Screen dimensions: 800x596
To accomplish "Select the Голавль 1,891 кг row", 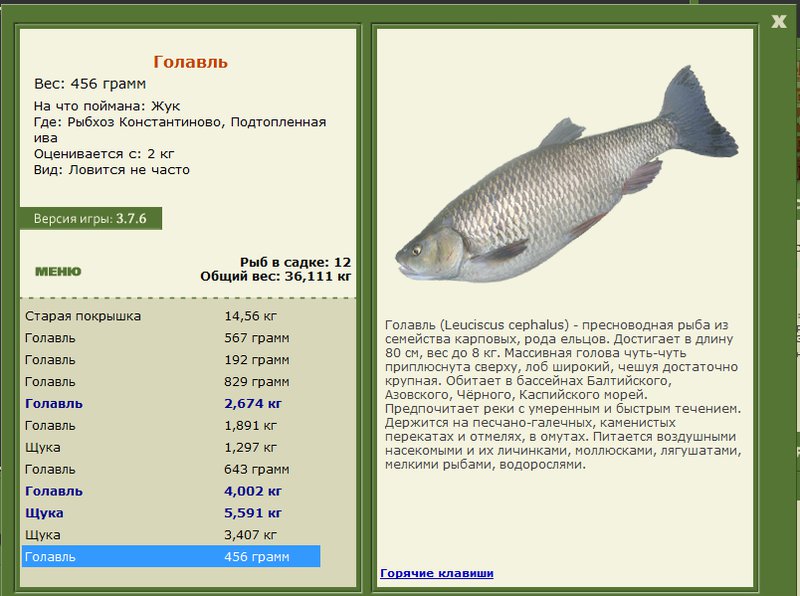I will click(171, 426).
